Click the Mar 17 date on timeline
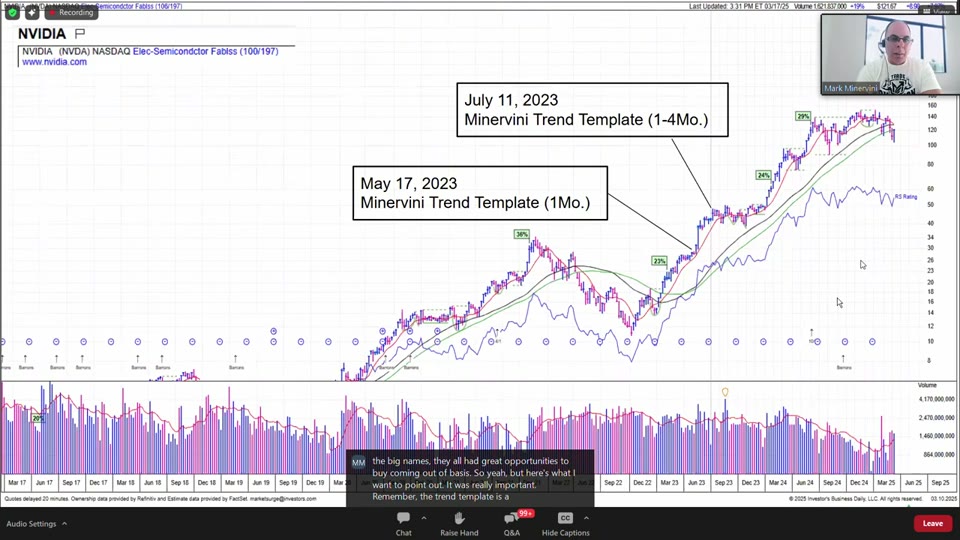 17,482
